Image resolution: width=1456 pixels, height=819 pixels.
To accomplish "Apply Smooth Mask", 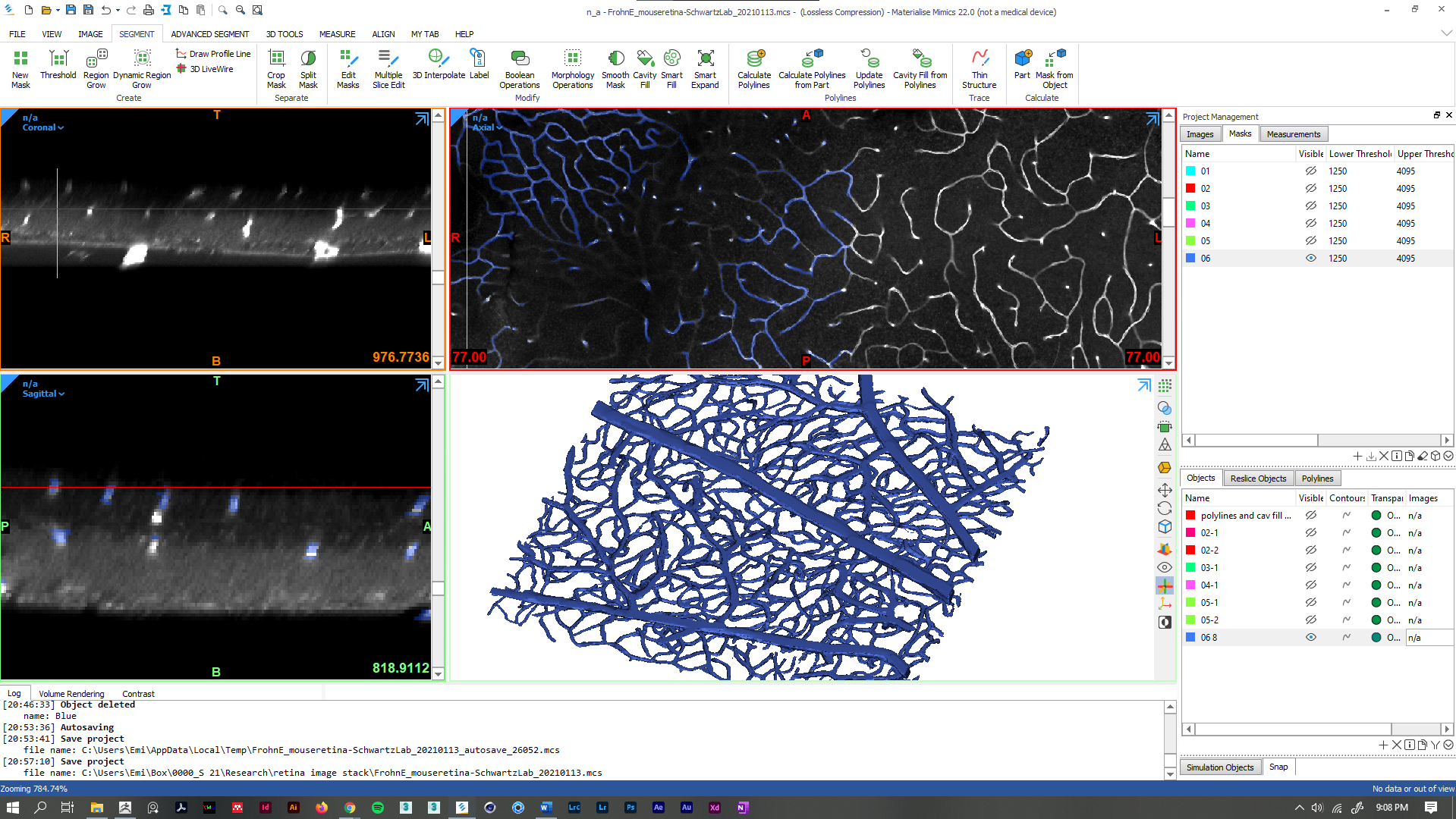I will 615,69.
